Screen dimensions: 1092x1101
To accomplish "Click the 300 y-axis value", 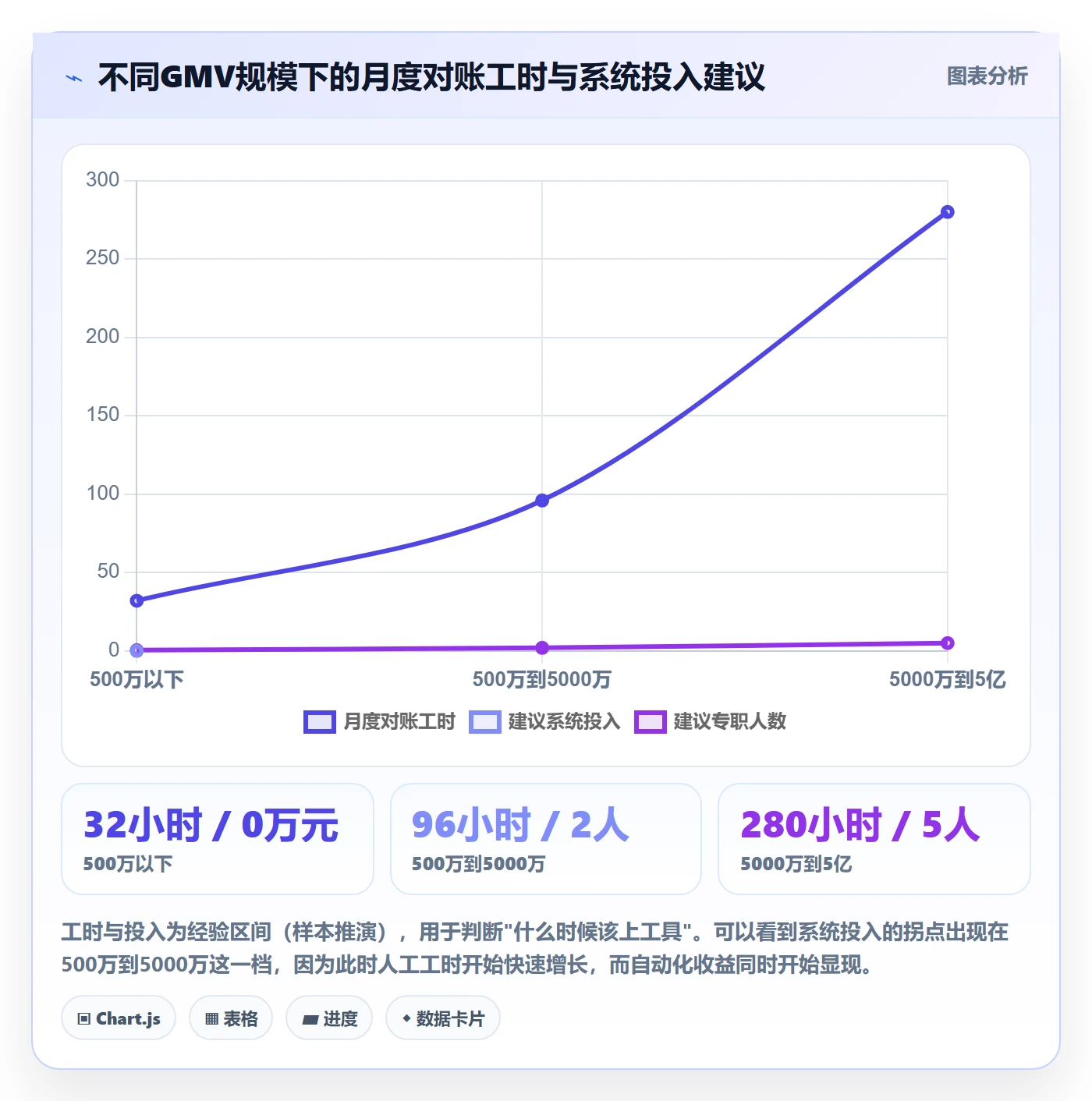I will 103,180.
